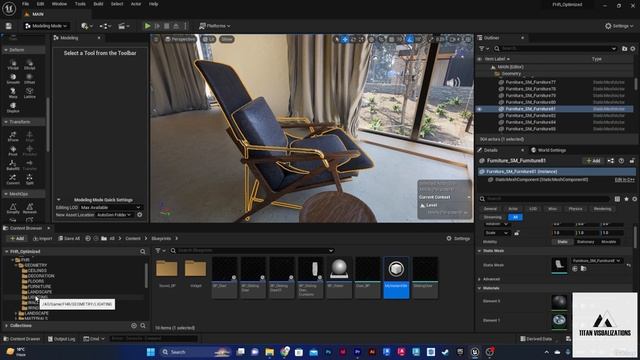Image resolution: width=640 pixels, height=360 pixels.
Task: Open the Editing LOD dropdown
Action: point(111,207)
